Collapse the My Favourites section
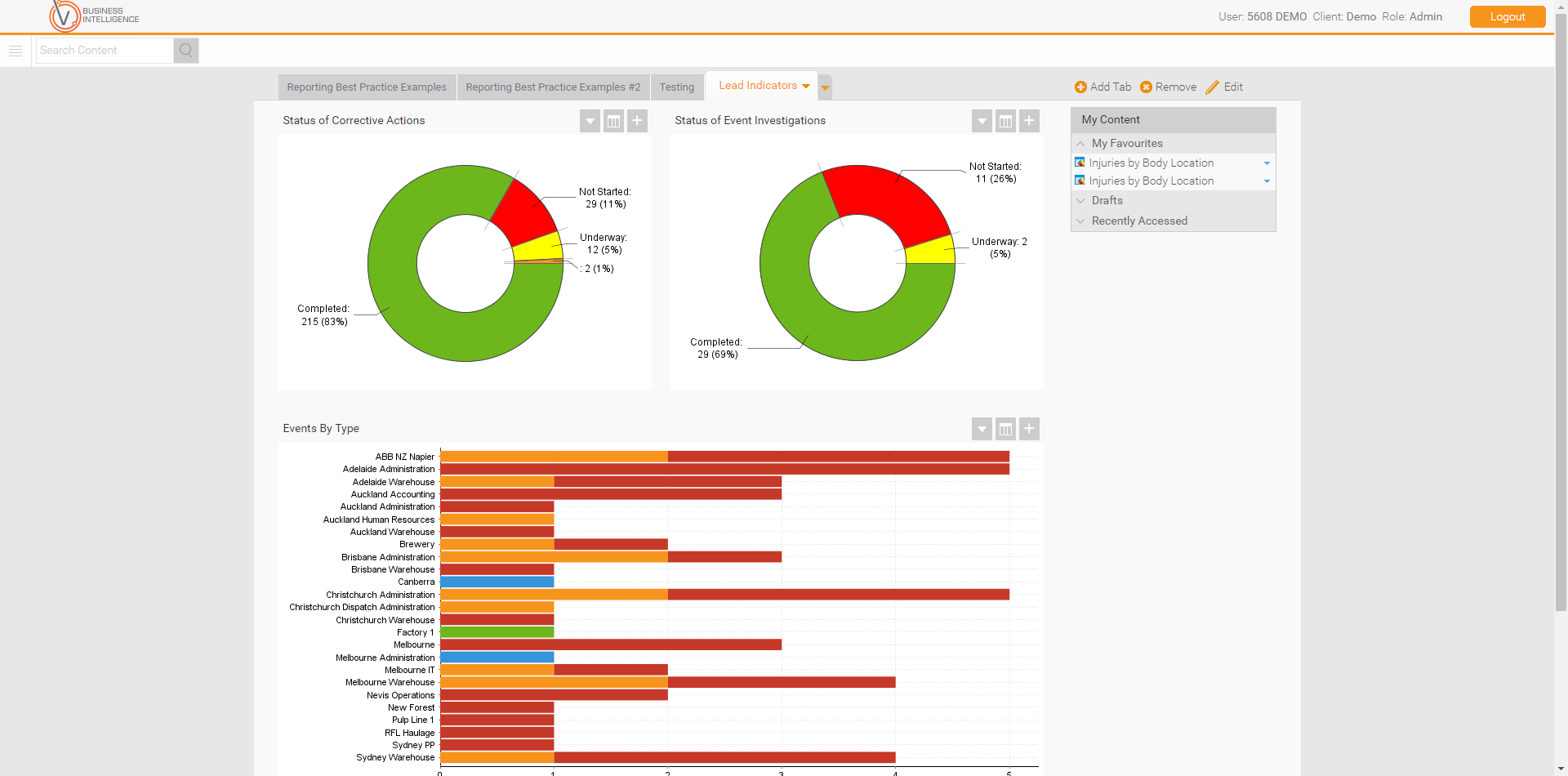 click(1080, 144)
